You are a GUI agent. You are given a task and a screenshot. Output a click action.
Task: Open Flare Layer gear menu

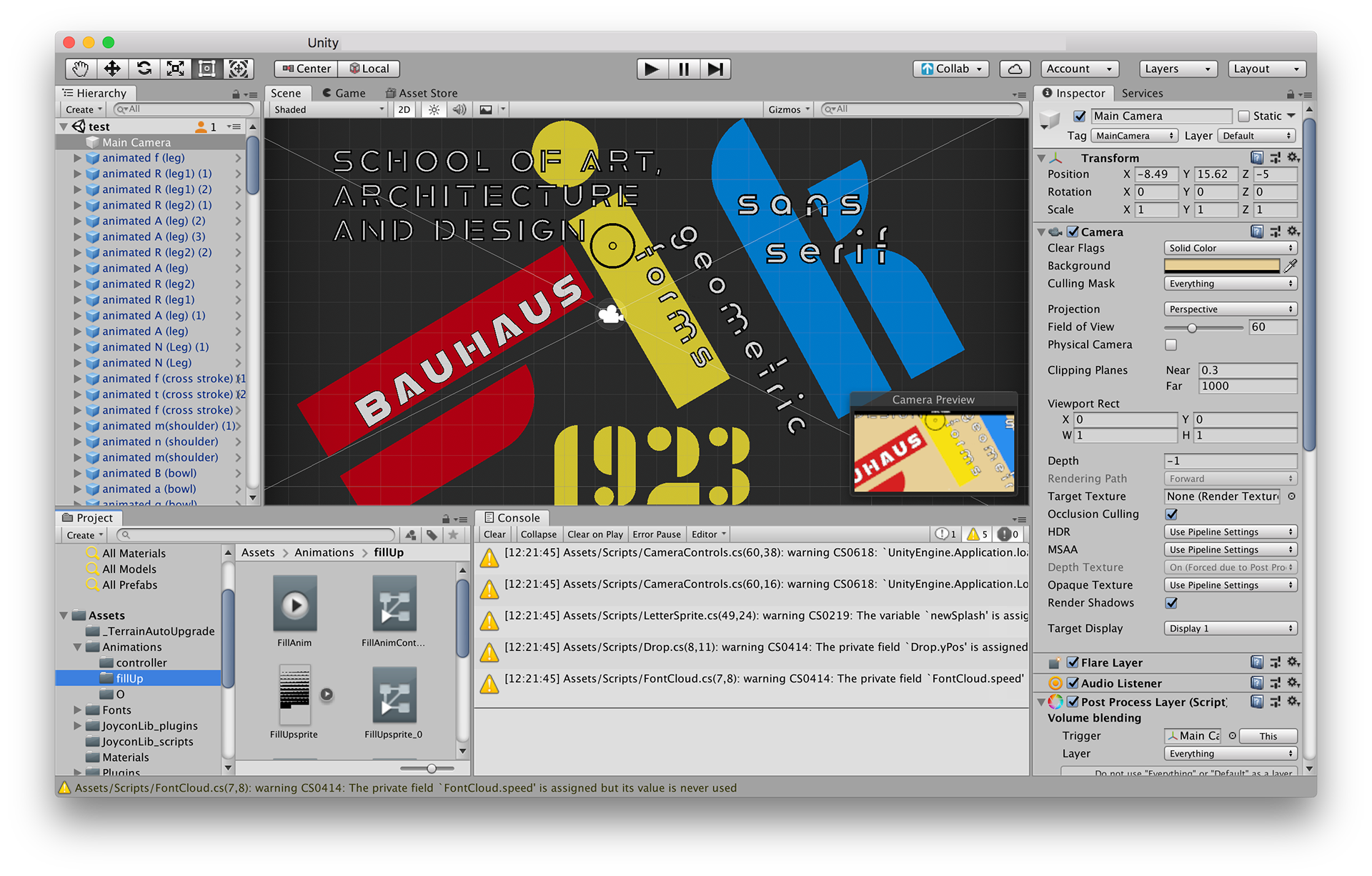tap(1293, 662)
